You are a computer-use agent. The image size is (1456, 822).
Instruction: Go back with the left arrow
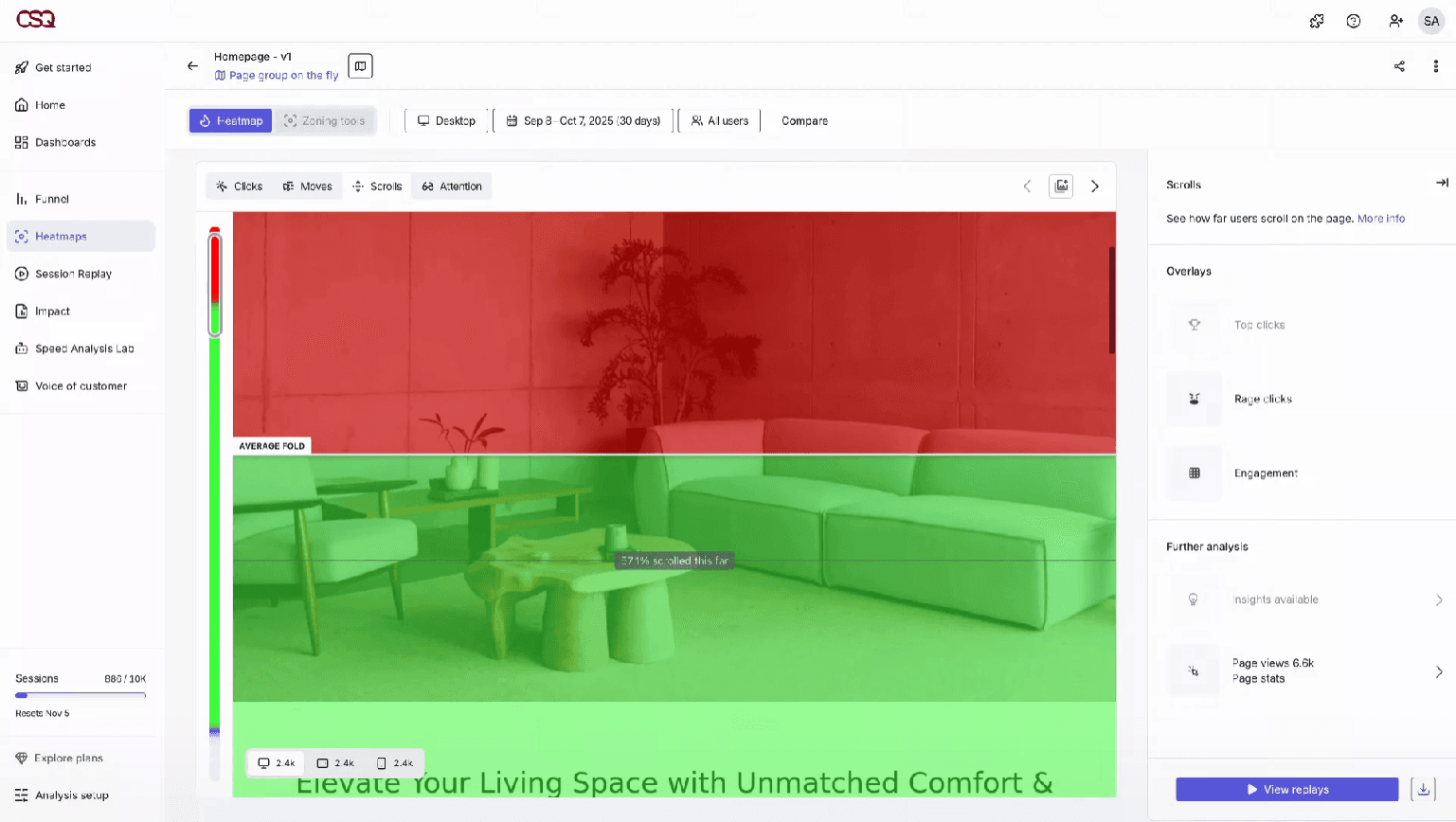coord(192,66)
